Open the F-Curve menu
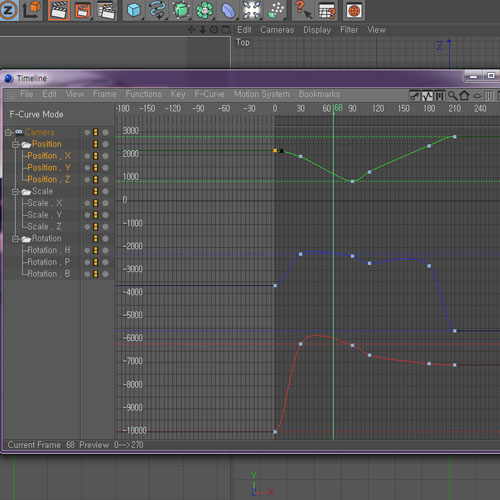The width and height of the screenshot is (500, 500). [x=209, y=94]
